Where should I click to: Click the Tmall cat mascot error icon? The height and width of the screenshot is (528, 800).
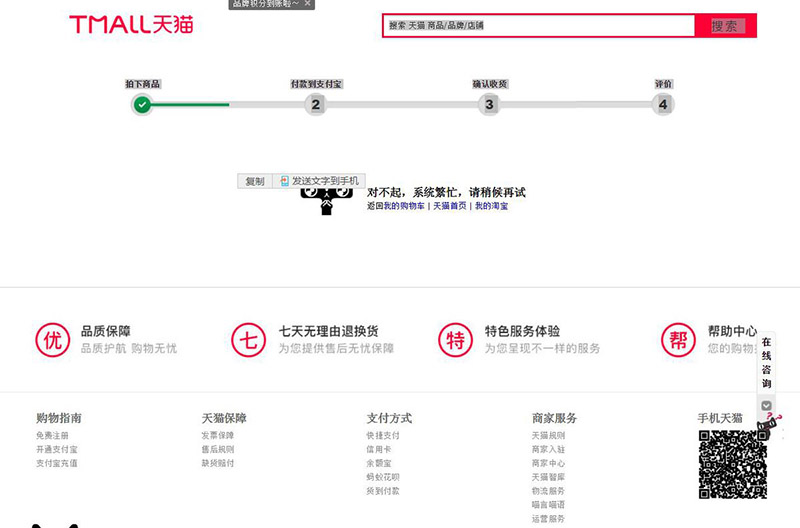tap(325, 200)
